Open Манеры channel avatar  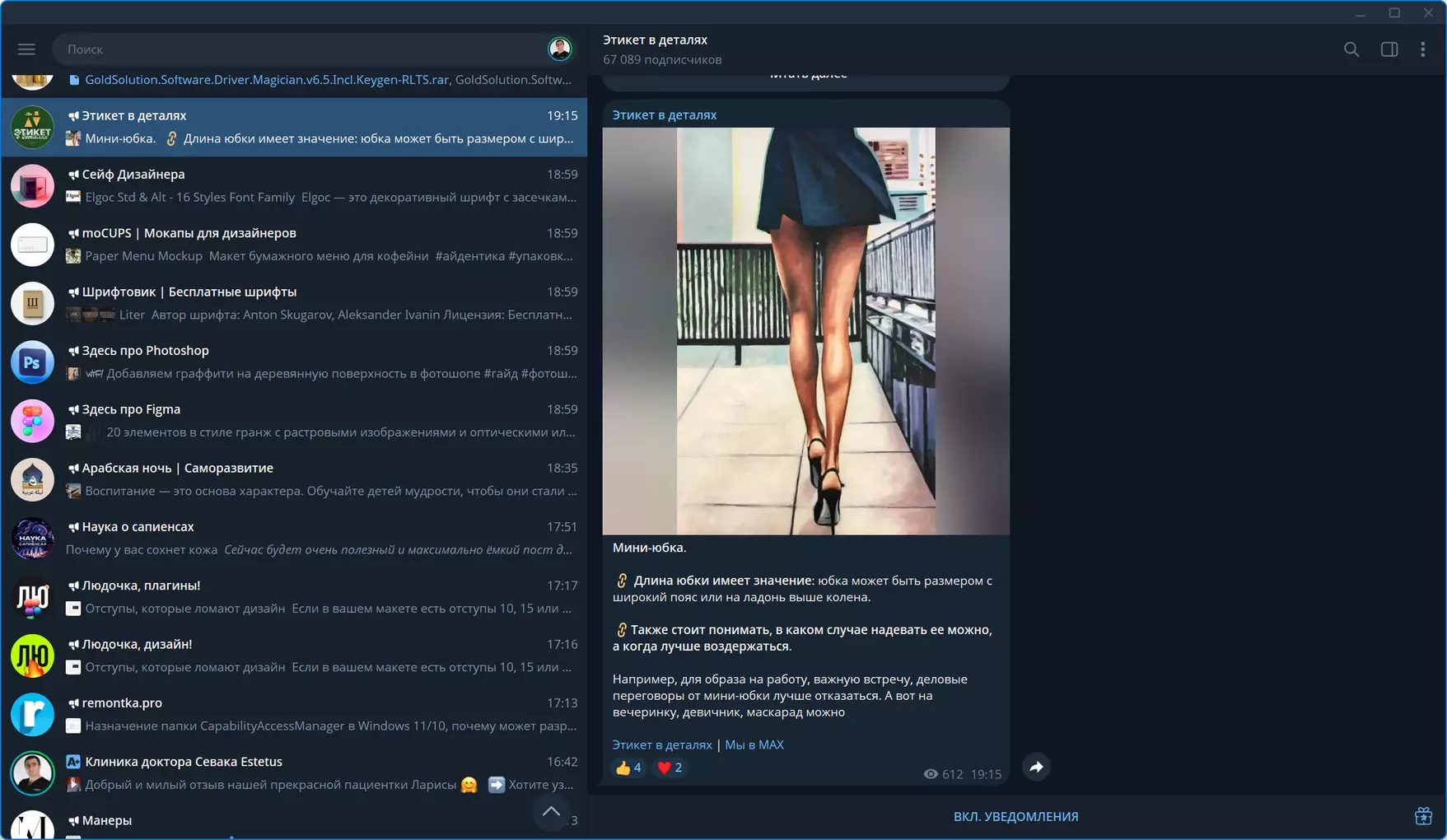32,825
